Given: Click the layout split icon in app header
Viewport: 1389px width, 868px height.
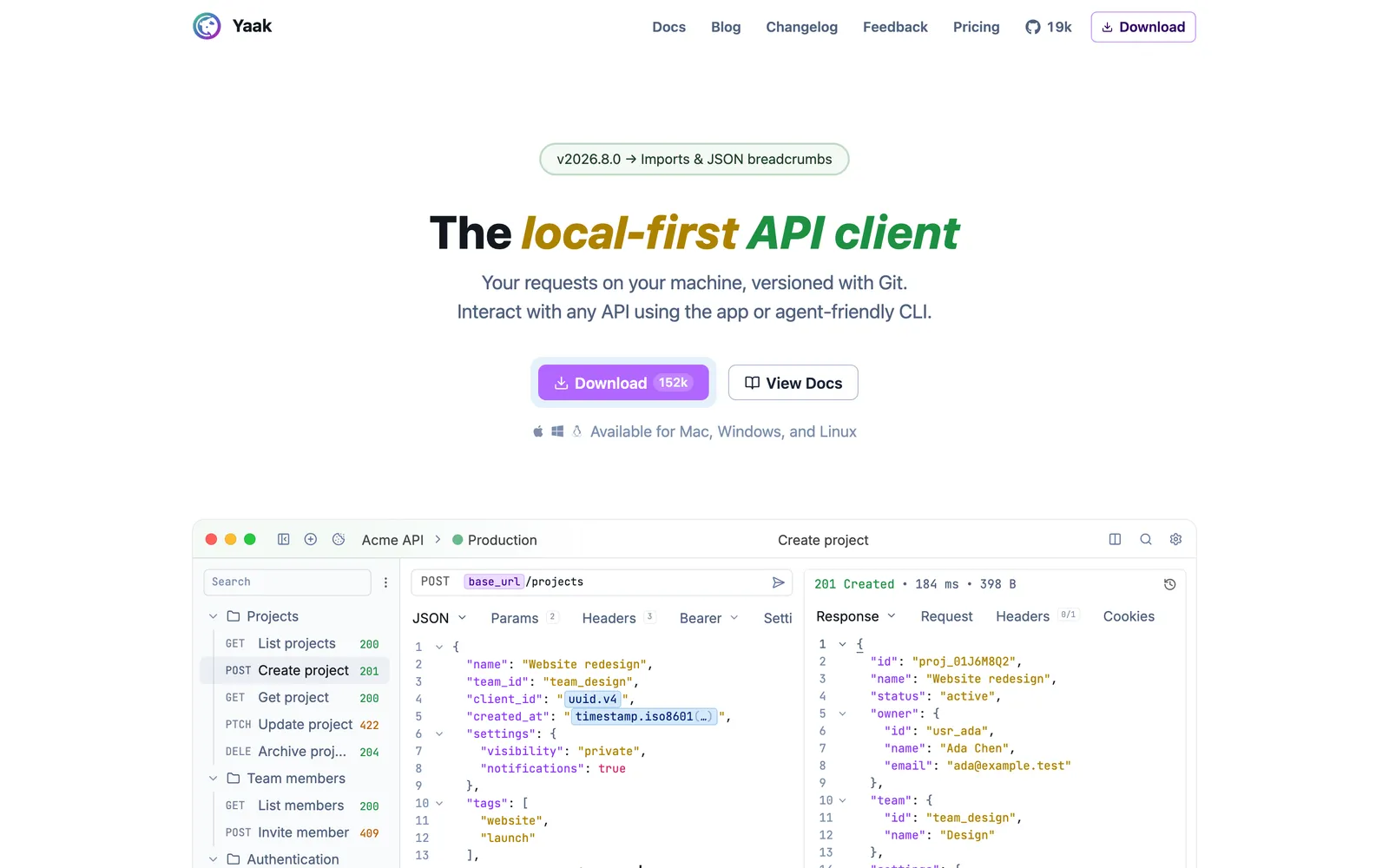Looking at the screenshot, I should pos(1115,539).
